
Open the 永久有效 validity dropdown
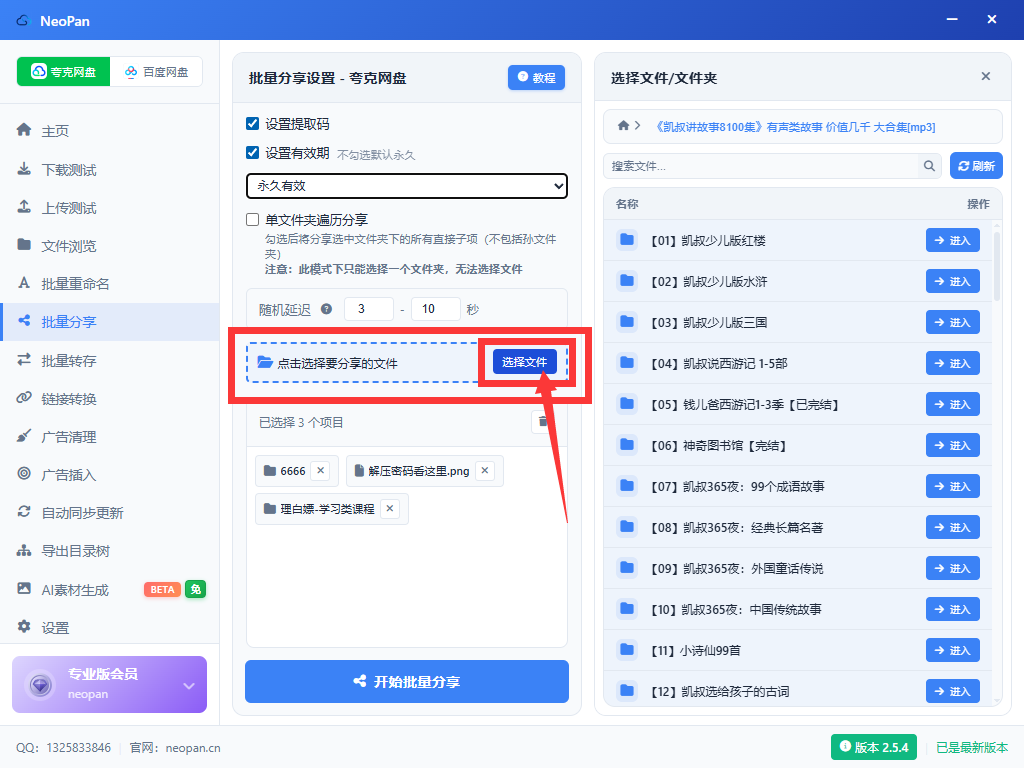[x=406, y=185]
